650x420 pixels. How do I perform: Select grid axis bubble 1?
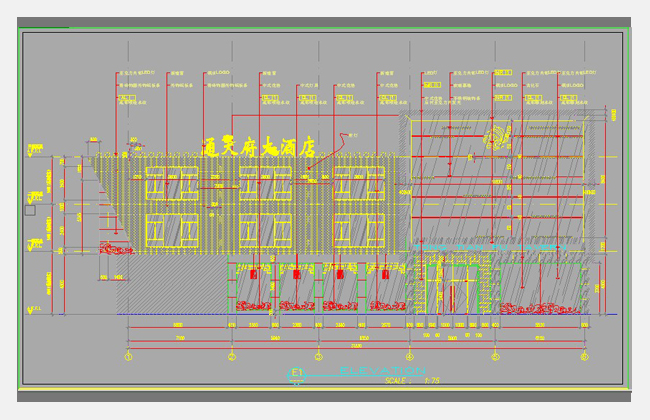tap(129, 357)
